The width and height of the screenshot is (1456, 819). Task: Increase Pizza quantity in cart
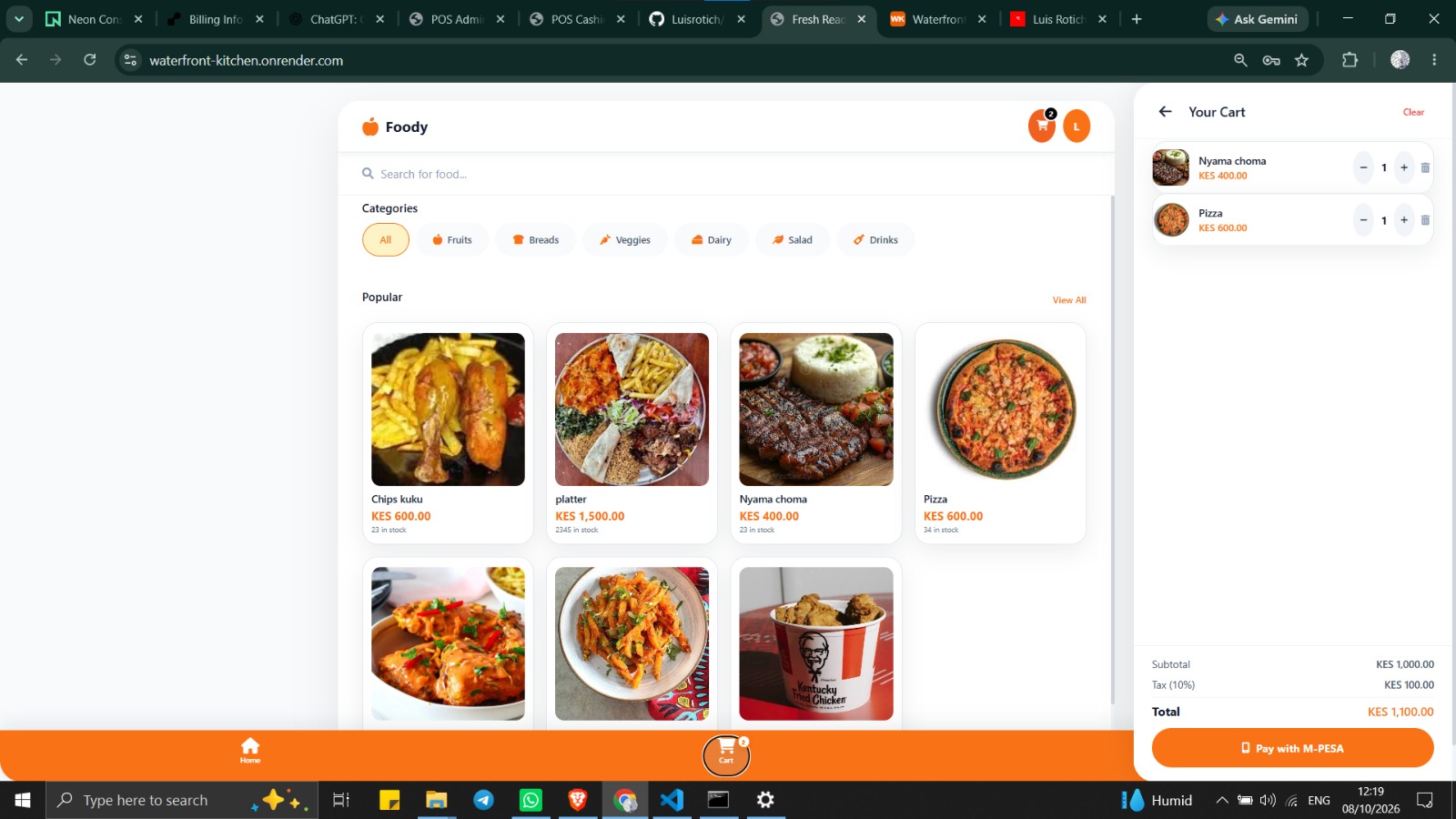[1404, 220]
